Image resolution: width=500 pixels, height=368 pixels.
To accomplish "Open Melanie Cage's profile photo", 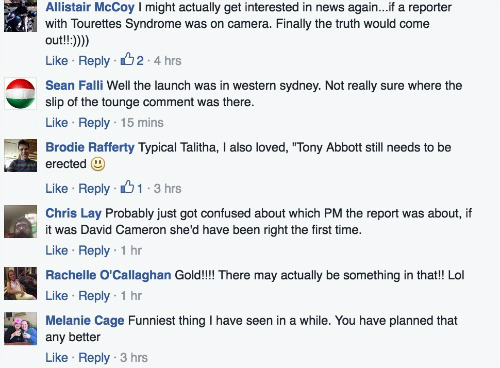I will click(x=20, y=328).
